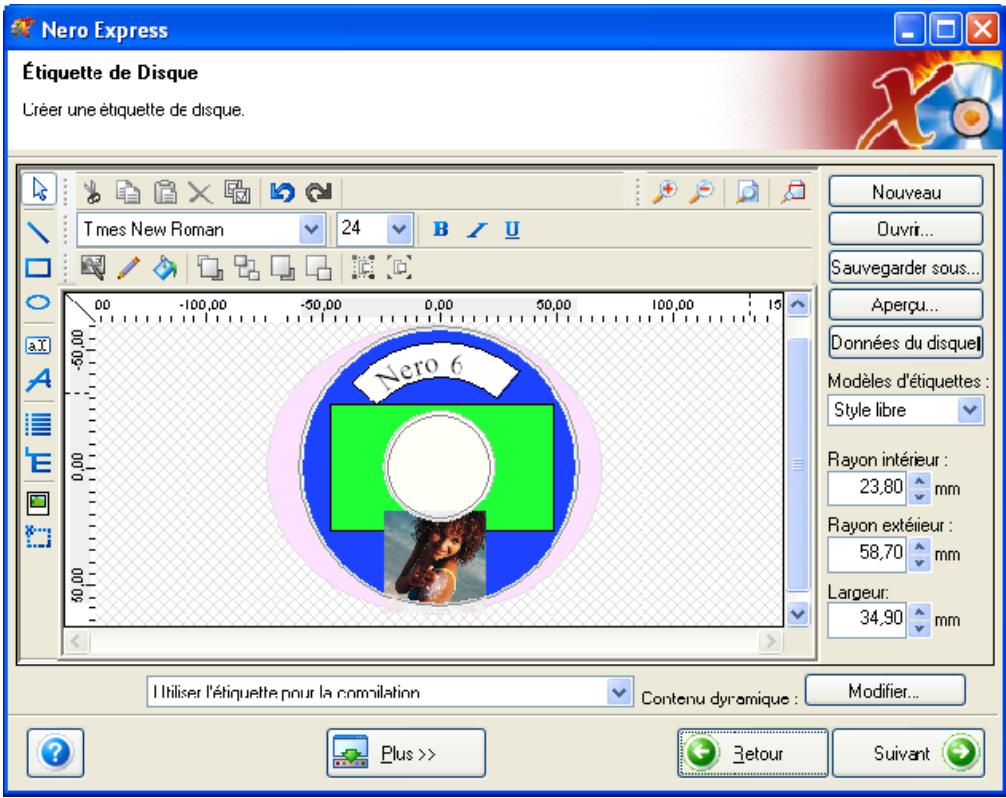Click the fit-to-page zoom icon
The height and width of the screenshot is (798, 1006).
[747, 192]
